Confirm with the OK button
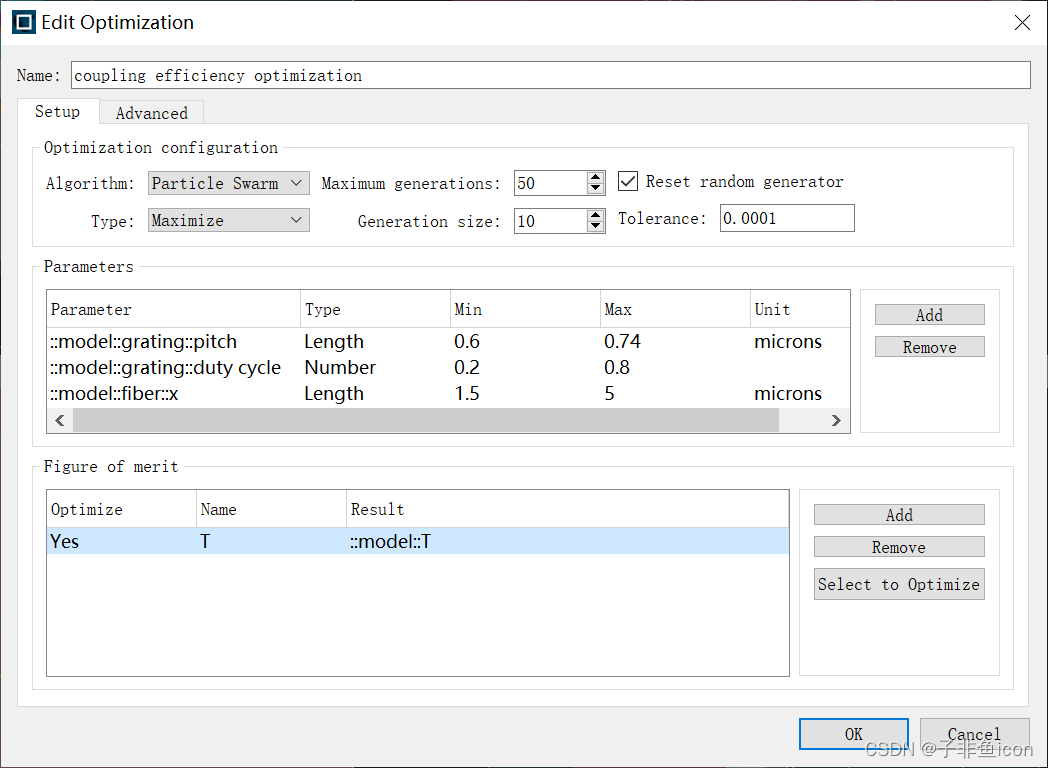The height and width of the screenshot is (768, 1048). (x=854, y=734)
